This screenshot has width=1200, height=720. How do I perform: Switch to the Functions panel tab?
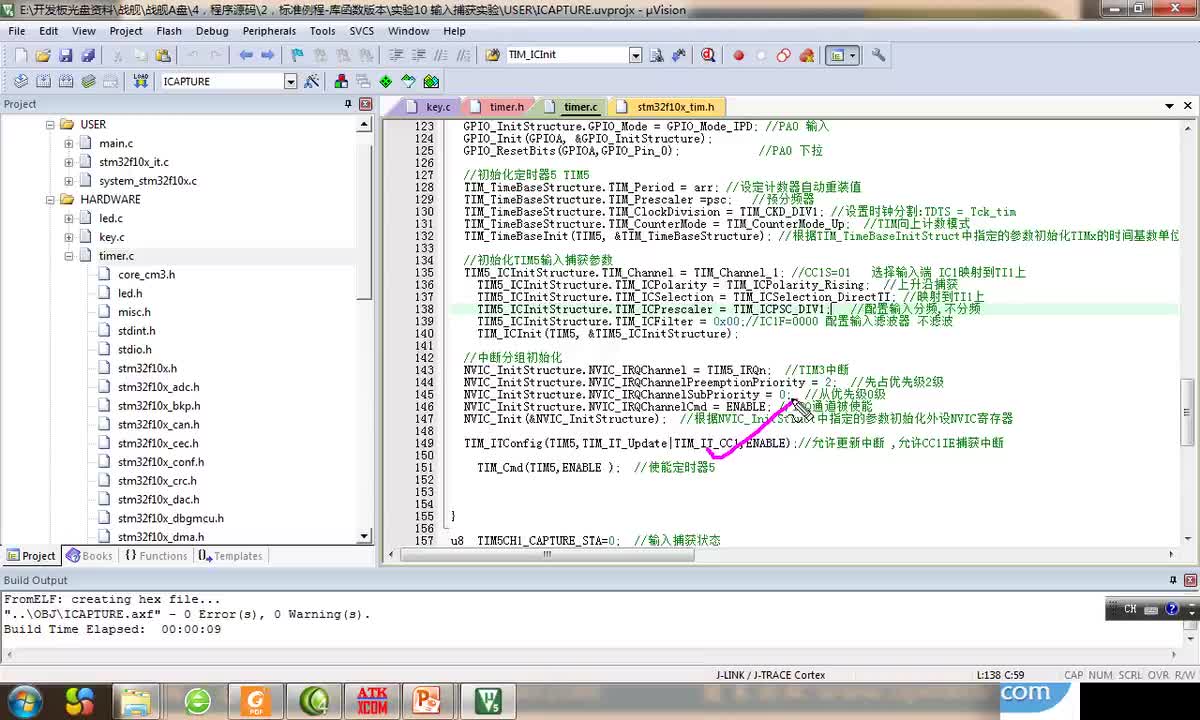[x=155, y=556]
